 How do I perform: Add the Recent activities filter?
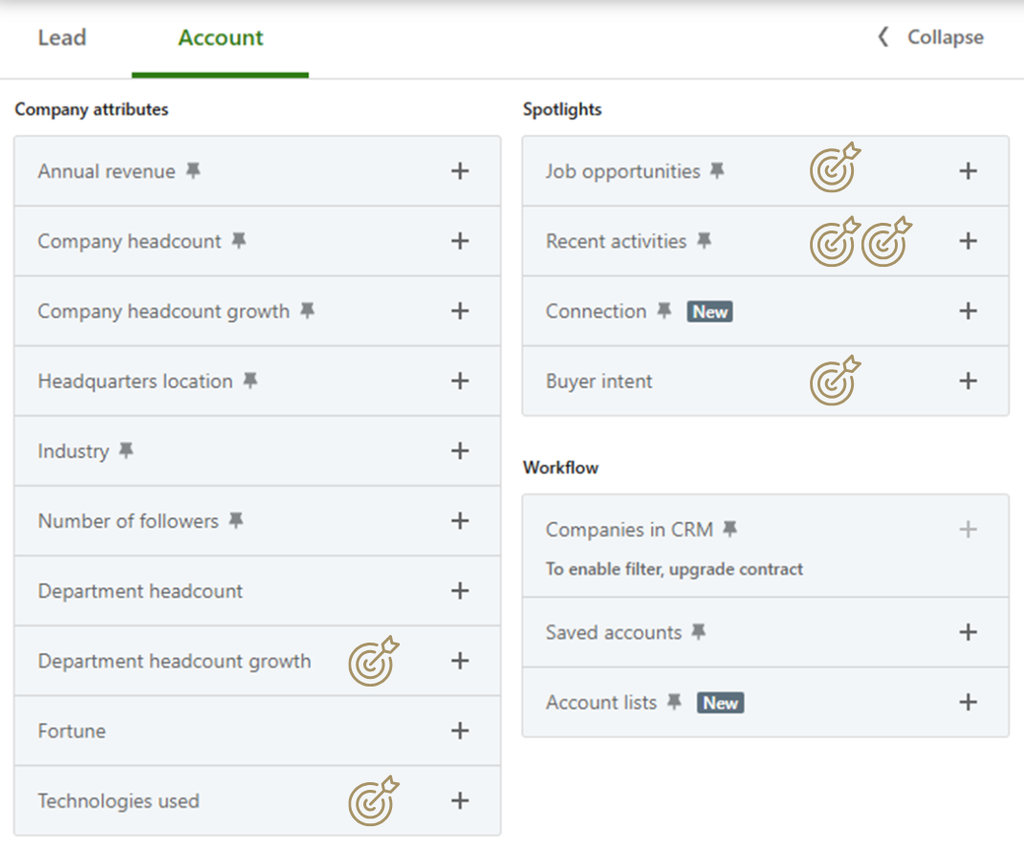[x=968, y=241]
